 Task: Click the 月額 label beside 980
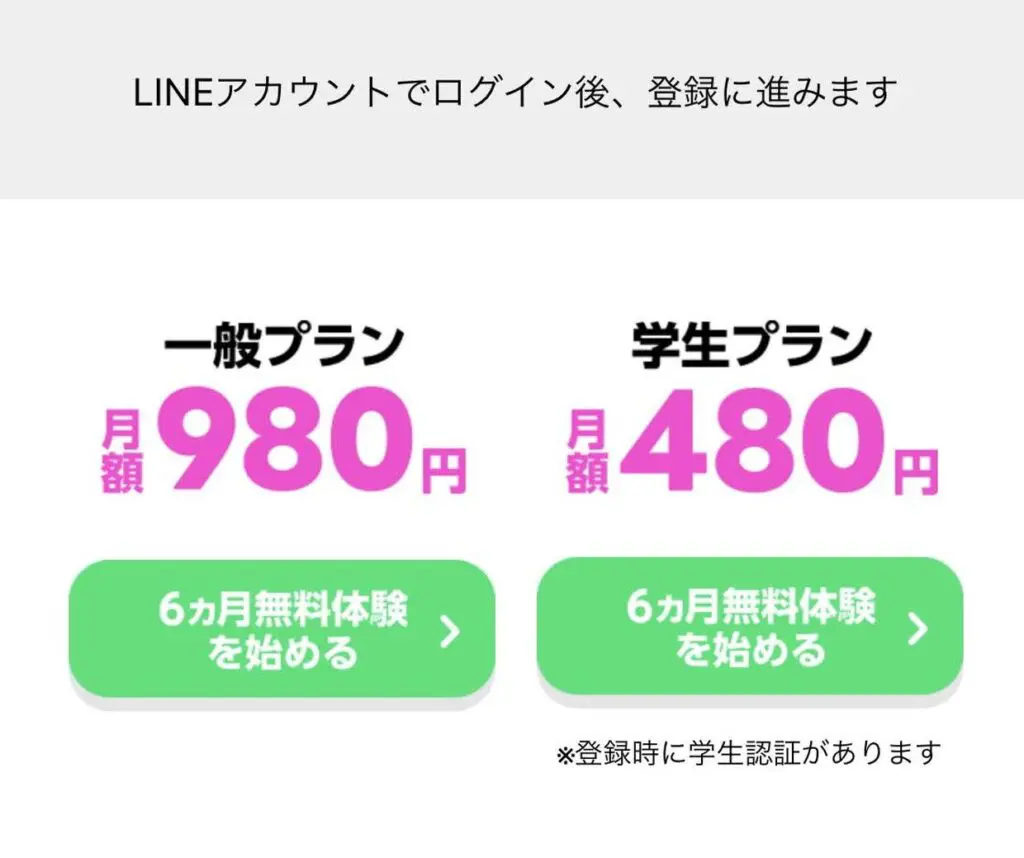[122, 451]
